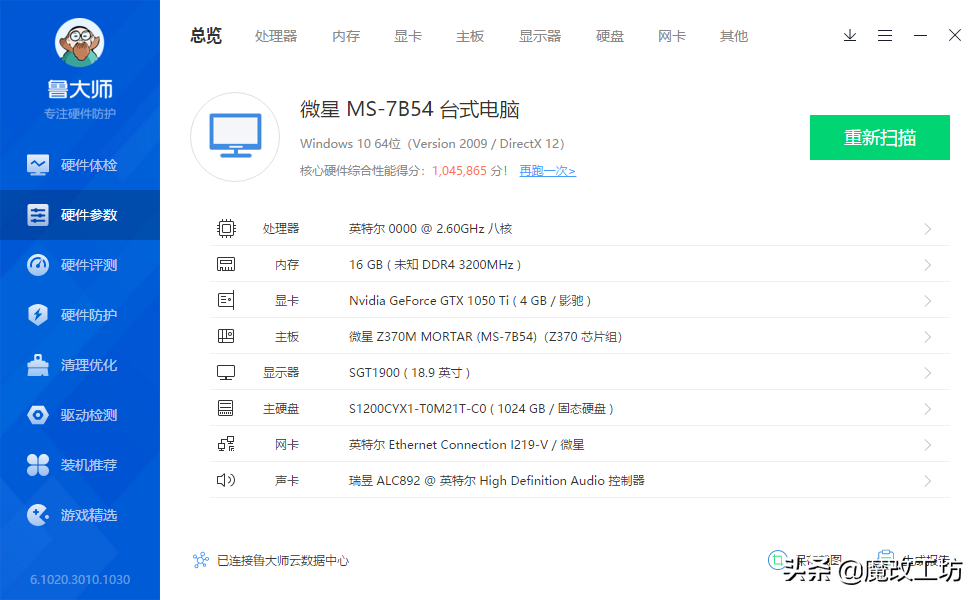Screen dimensions: 980x600
Task: Close the 鲁大师 window
Action: click(x=954, y=35)
